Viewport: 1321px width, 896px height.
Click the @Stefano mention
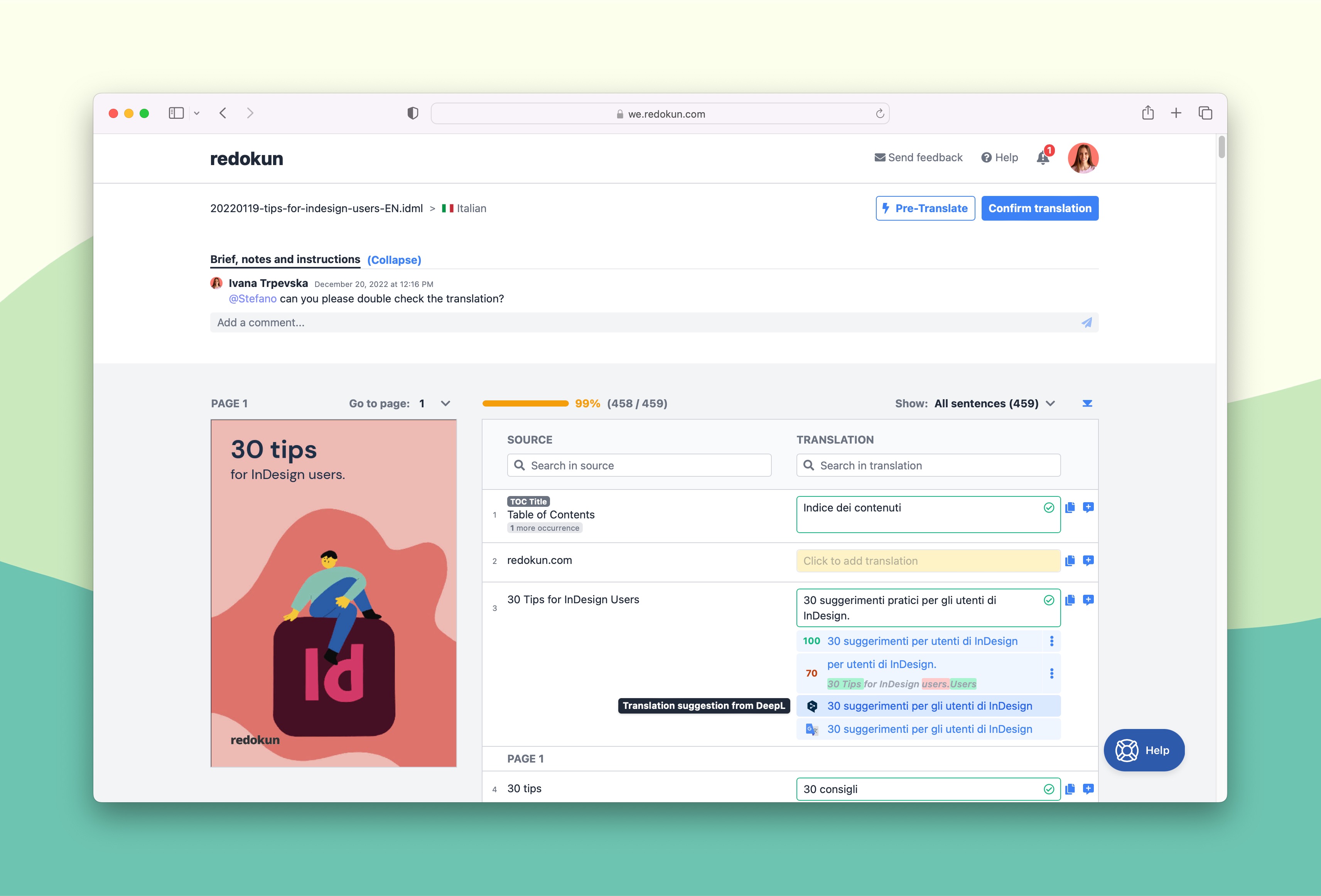pyautogui.click(x=252, y=299)
